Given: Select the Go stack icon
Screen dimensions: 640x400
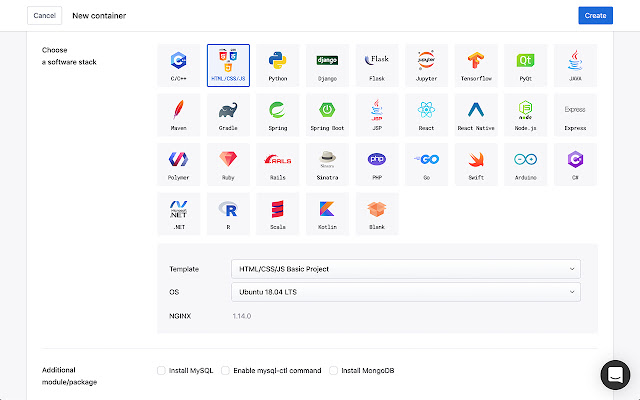Looking at the screenshot, I should coord(427,164).
